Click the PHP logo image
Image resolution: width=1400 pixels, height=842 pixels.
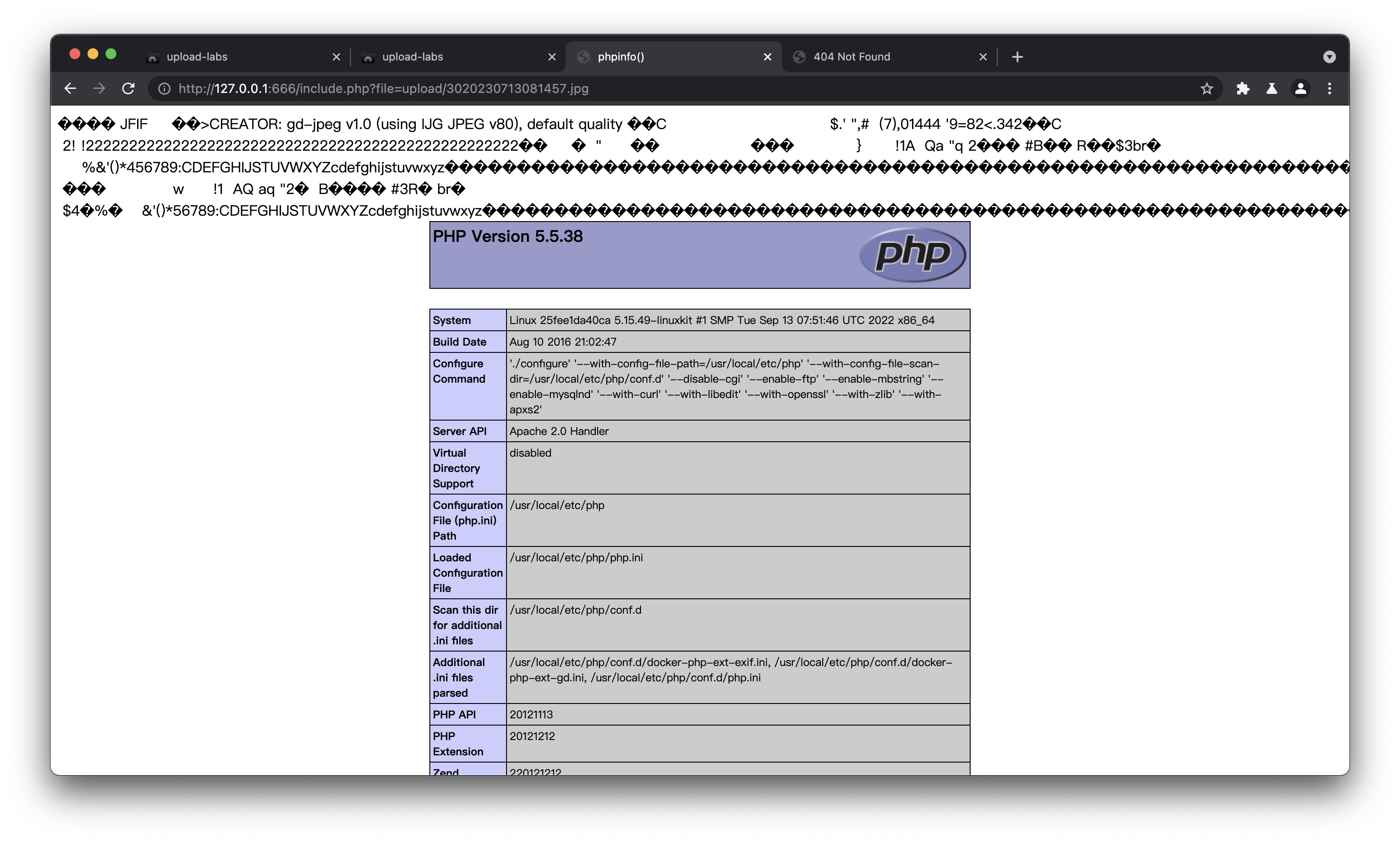(x=912, y=255)
